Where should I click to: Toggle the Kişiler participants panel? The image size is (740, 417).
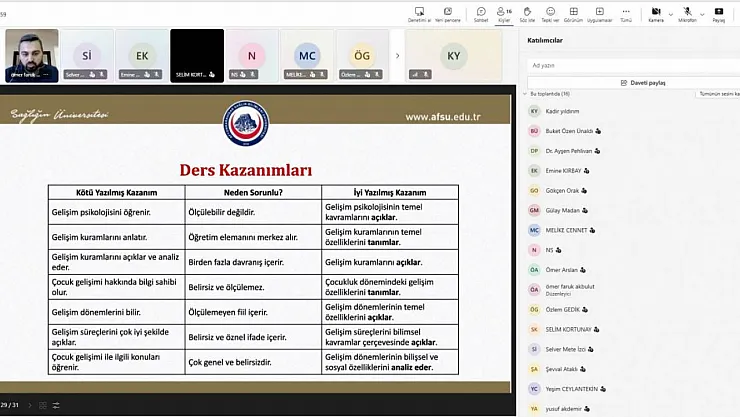(x=505, y=13)
